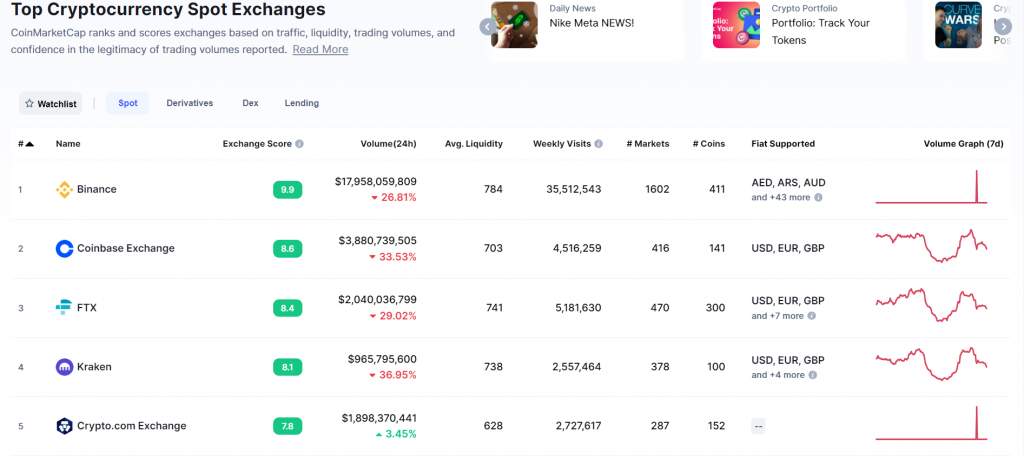Open the Dex tab

point(250,103)
